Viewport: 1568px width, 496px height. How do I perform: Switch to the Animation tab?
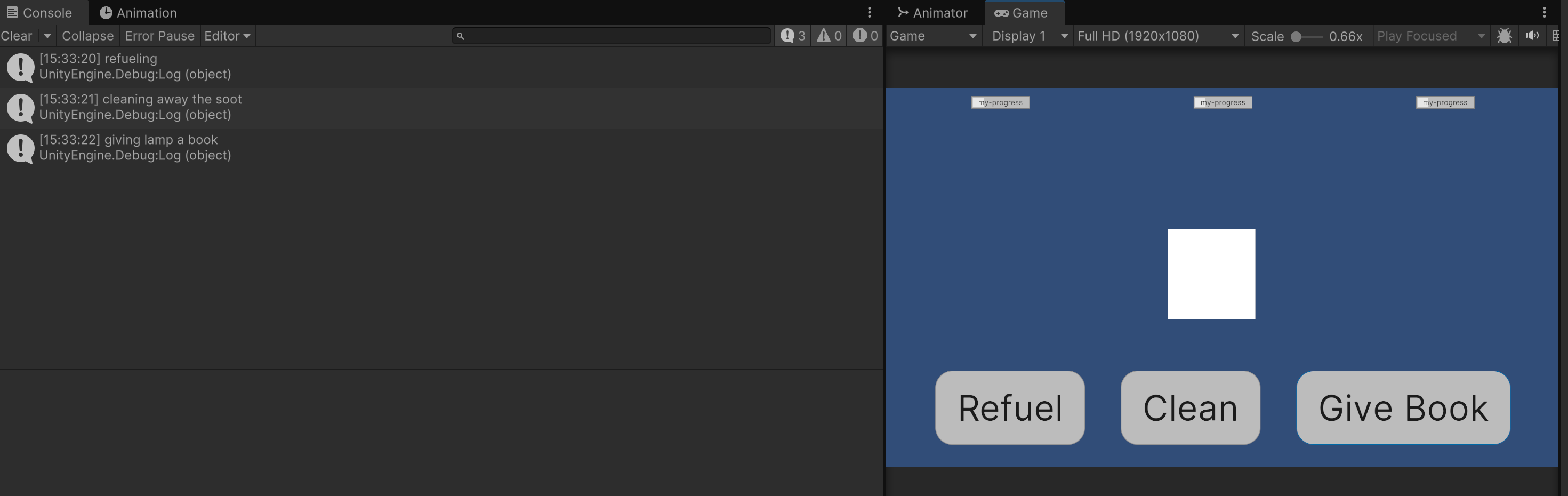(138, 12)
